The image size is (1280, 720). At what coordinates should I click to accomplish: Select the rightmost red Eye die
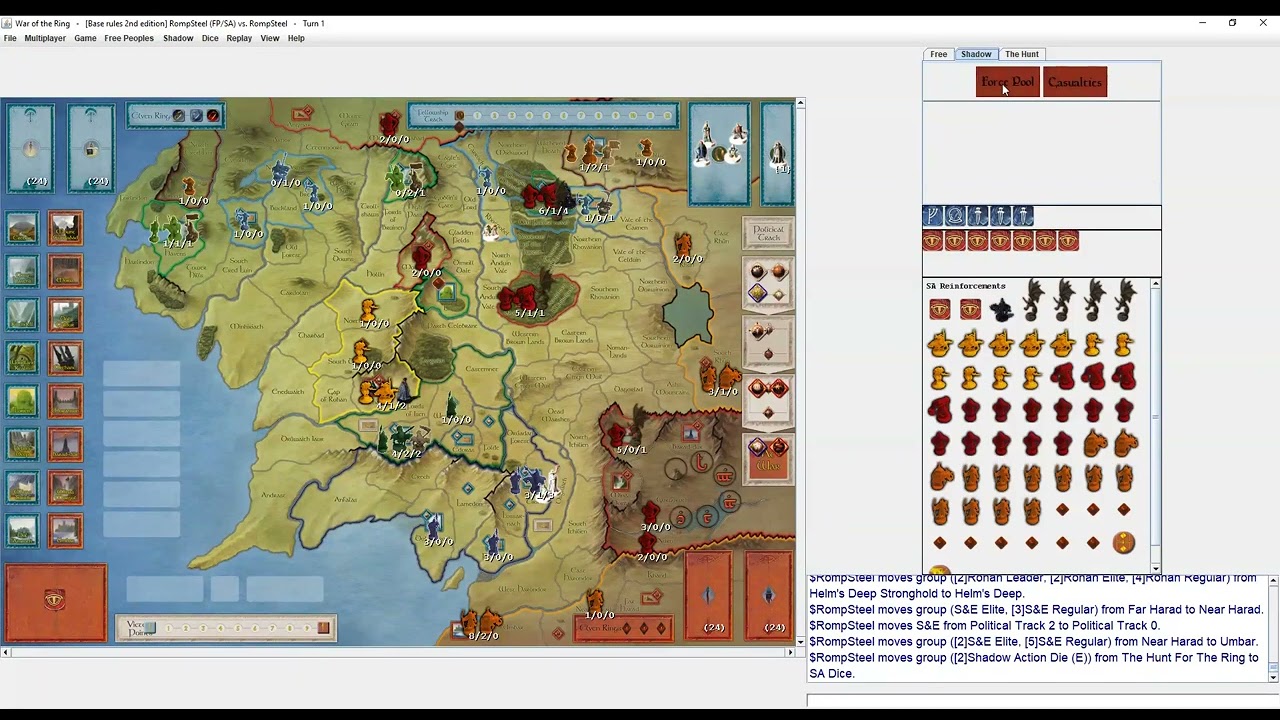coord(1068,241)
